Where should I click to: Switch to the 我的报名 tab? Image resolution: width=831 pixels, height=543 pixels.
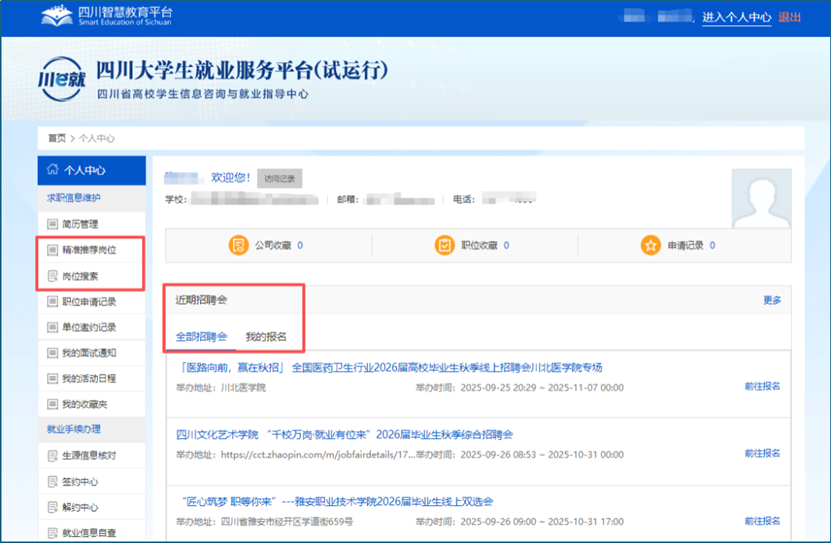pos(266,337)
